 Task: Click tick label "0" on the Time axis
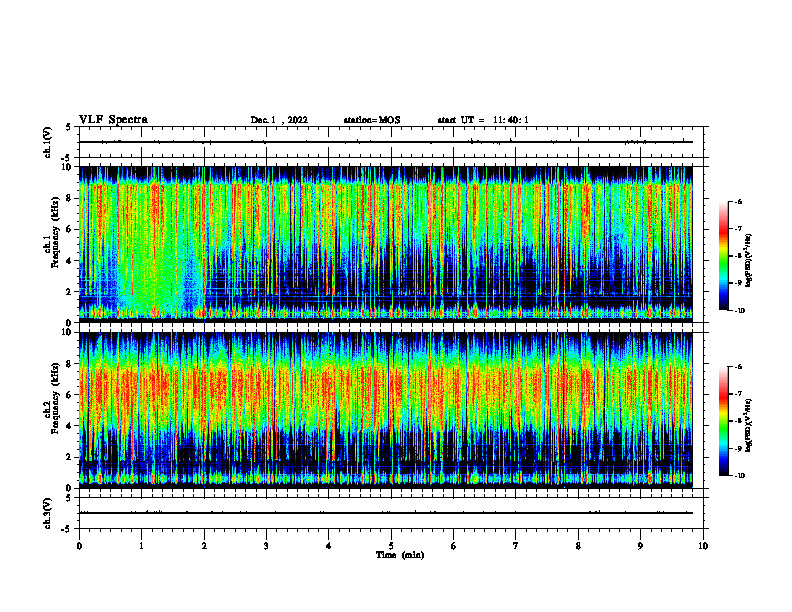79,546
